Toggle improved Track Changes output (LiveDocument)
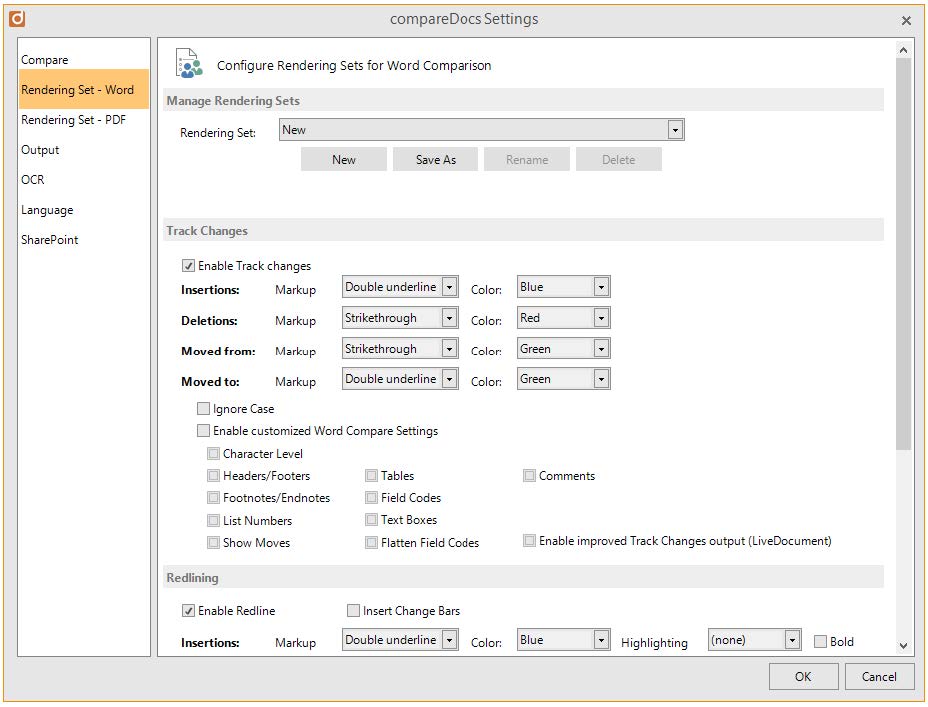 tap(529, 540)
